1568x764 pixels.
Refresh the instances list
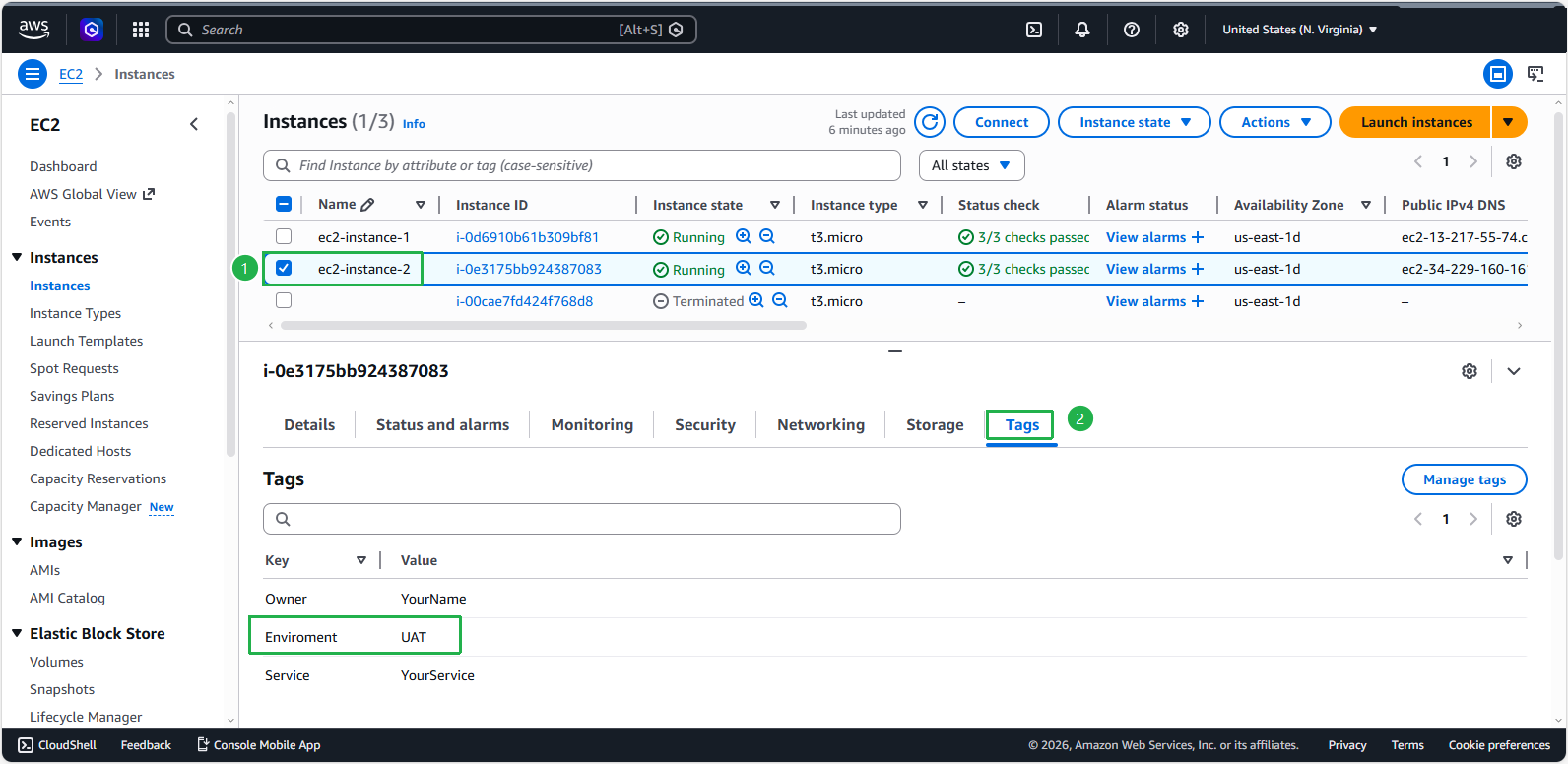[x=930, y=122]
